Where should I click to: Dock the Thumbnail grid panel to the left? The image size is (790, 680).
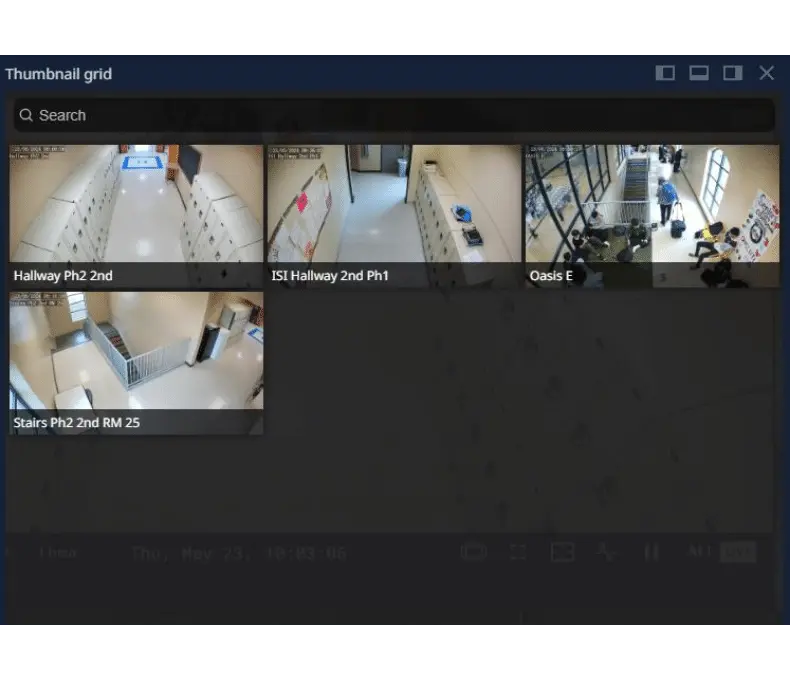[665, 73]
